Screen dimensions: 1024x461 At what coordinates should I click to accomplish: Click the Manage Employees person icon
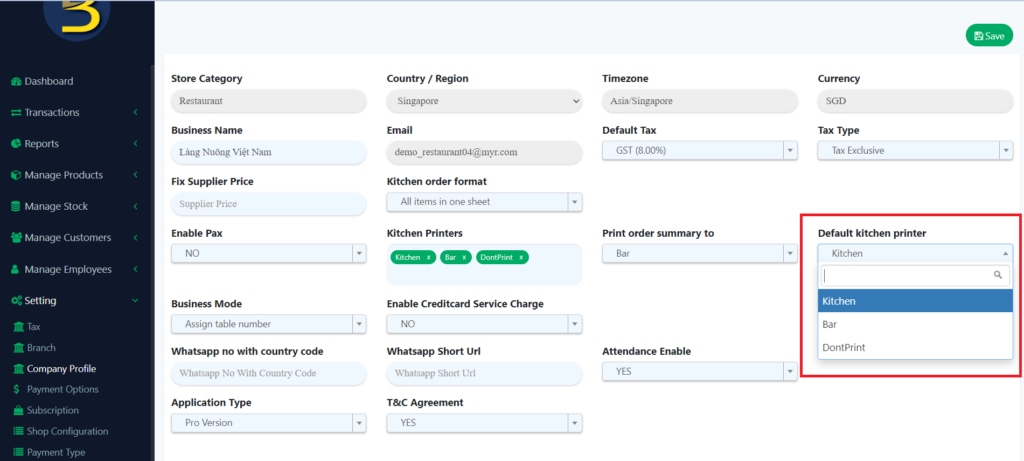coord(16,270)
